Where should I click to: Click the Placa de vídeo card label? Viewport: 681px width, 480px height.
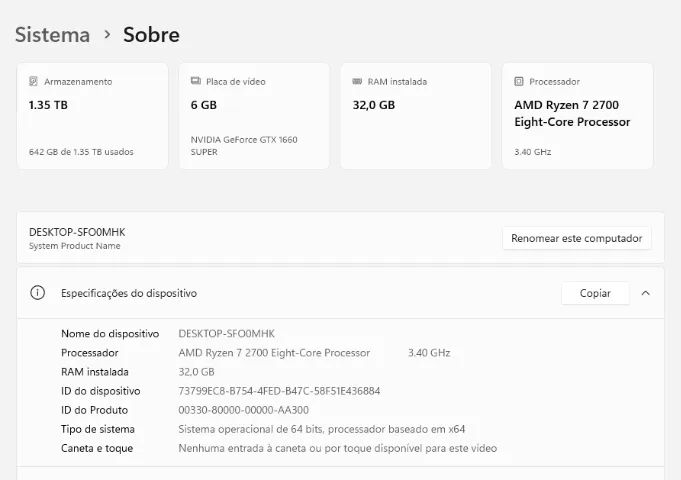click(x=236, y=82)
